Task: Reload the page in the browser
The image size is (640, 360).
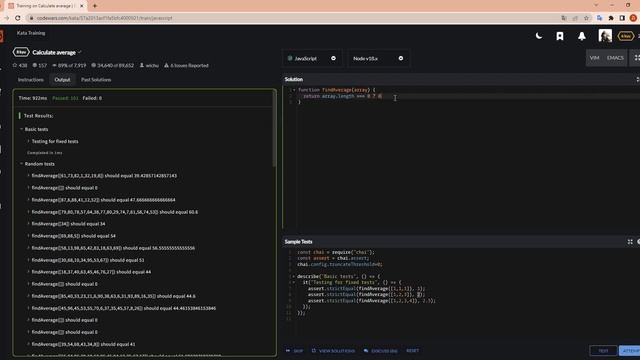Action: pyautogui.click(x=18, y=18)
